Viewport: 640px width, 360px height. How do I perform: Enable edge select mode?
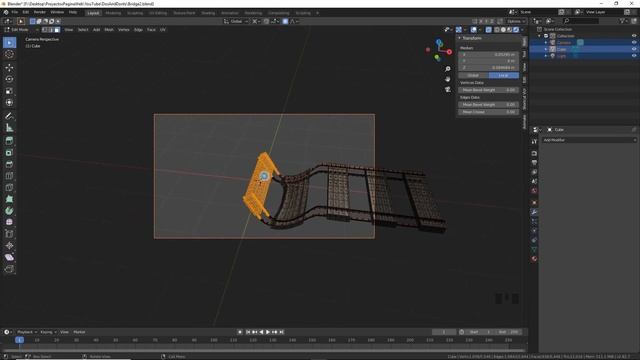[x=51, y=30]
